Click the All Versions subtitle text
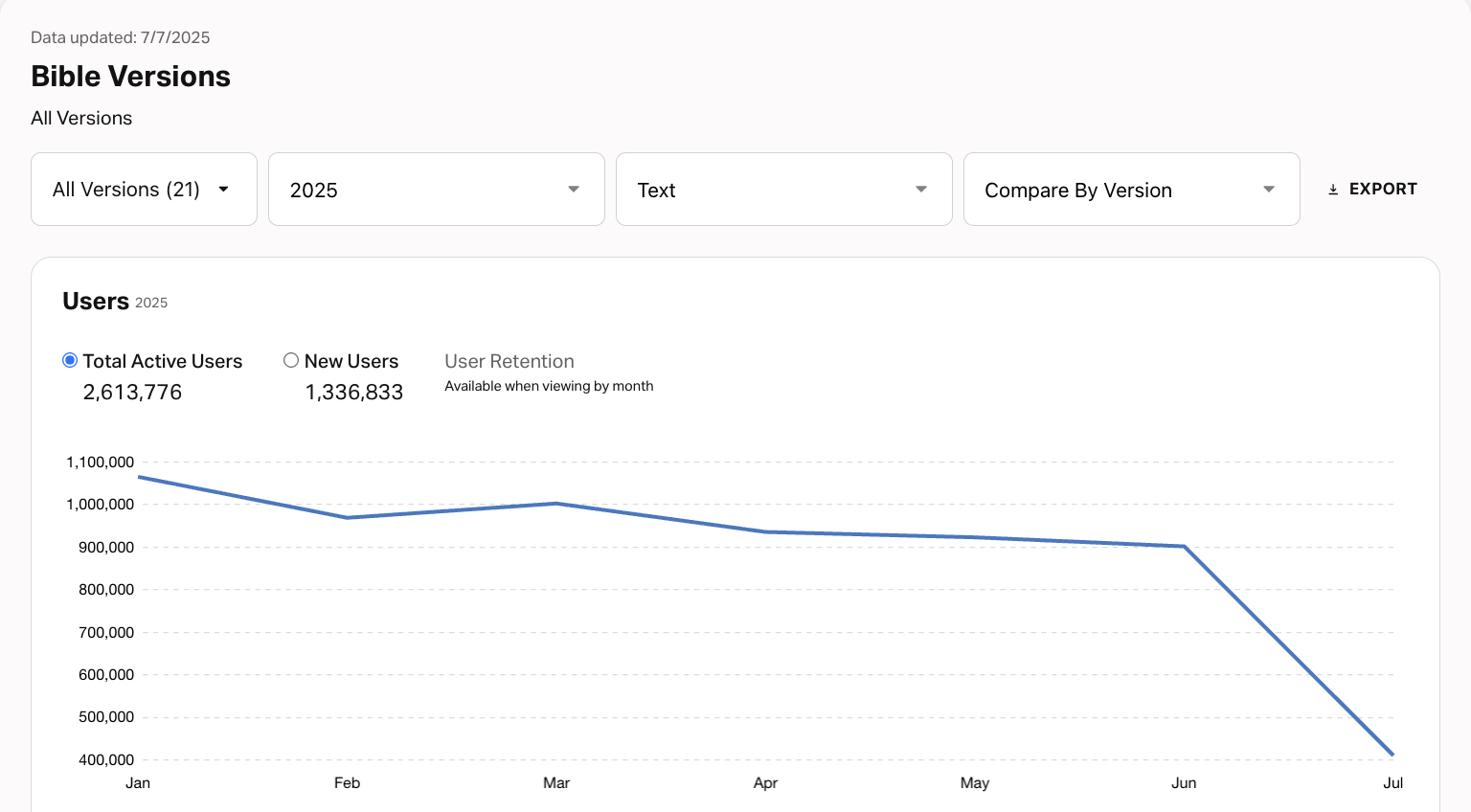 click(x=81, y=118)
